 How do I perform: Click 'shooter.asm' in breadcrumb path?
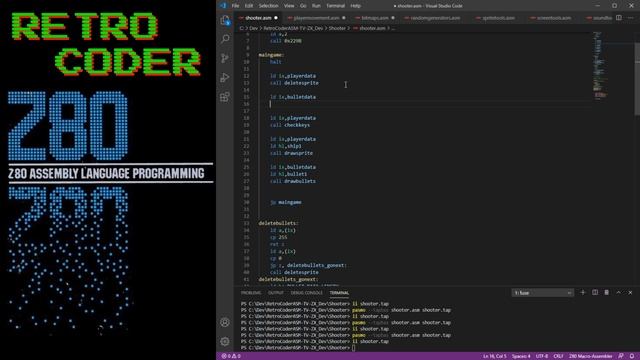point(372,28)
